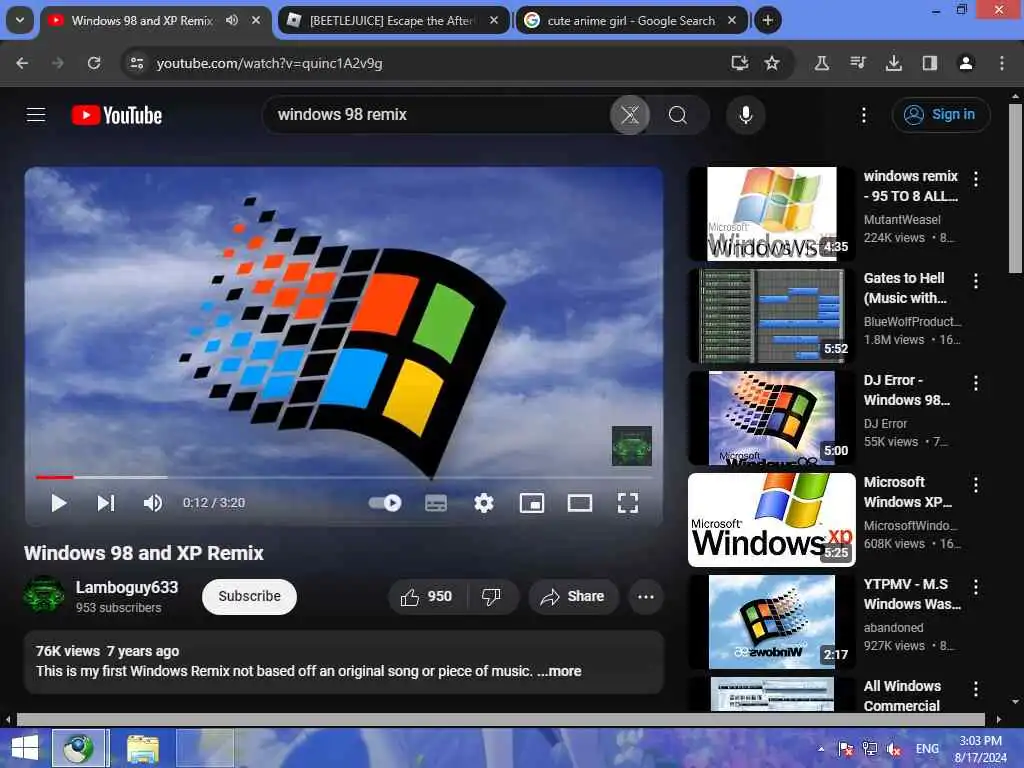Image resolution: width=1024 pixels, height=768 pixels.
Task: Click the youtube.com address bar URL
Action: pos(269,63)
